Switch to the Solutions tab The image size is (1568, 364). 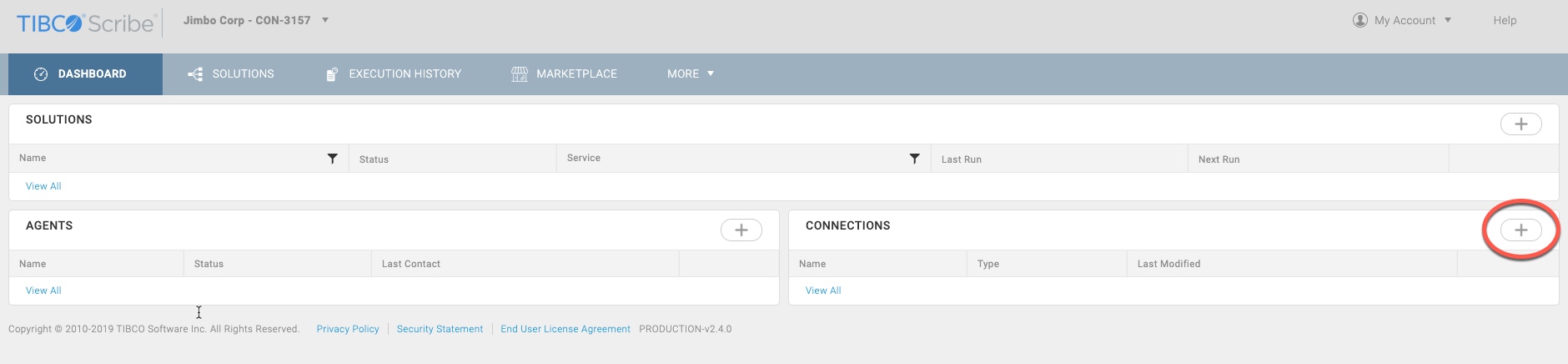point(232,74)
